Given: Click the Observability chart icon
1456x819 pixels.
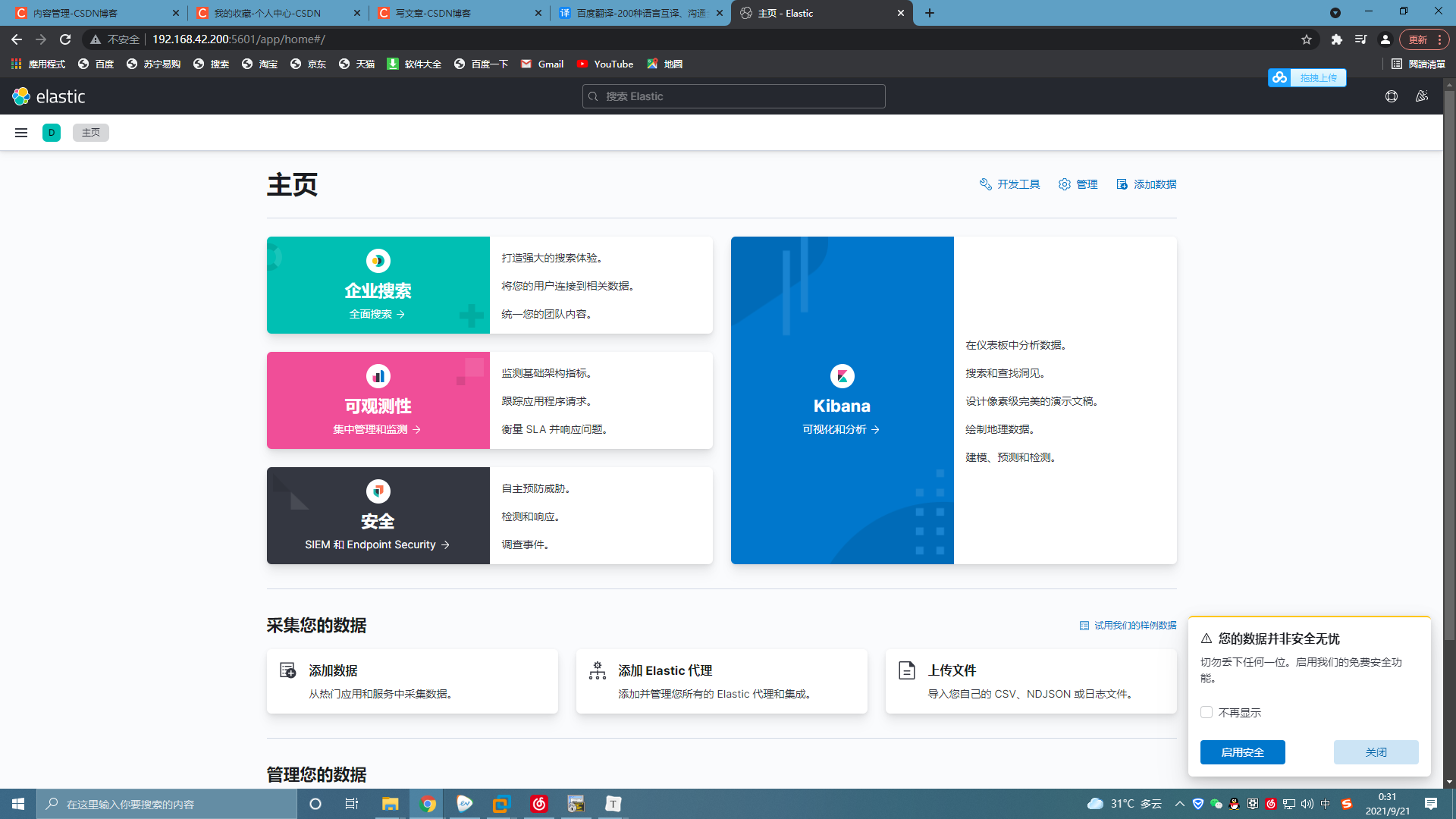Looking at the screenshot, I should (x=378, y=376).
